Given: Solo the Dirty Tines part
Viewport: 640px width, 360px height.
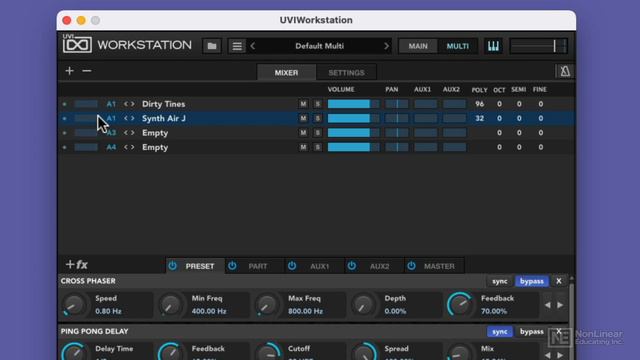Looking at the screenshot, I should click(x=318, y=104).
